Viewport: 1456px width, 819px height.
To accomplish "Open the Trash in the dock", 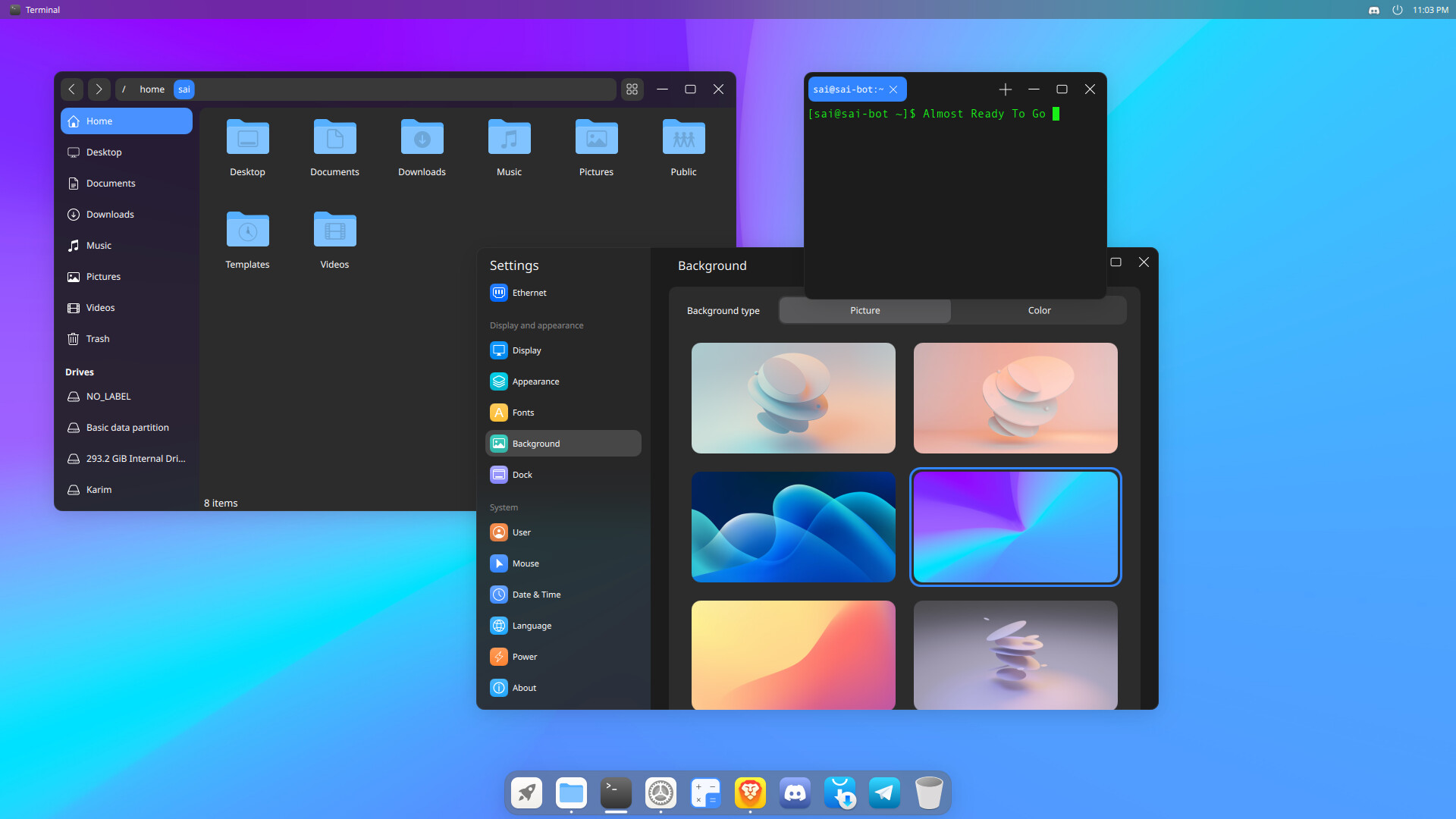I will point(929,793).
